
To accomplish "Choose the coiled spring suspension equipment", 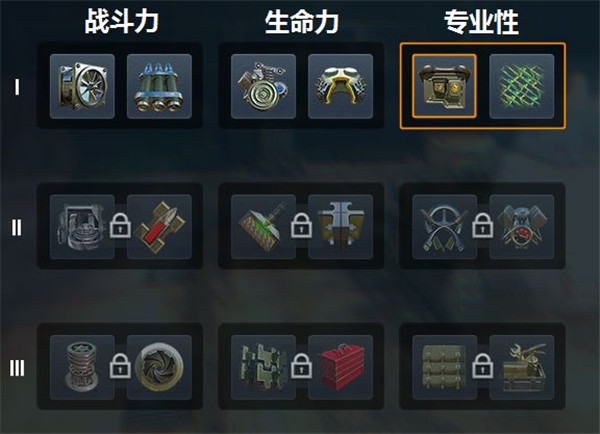I will tap(82, 368).
